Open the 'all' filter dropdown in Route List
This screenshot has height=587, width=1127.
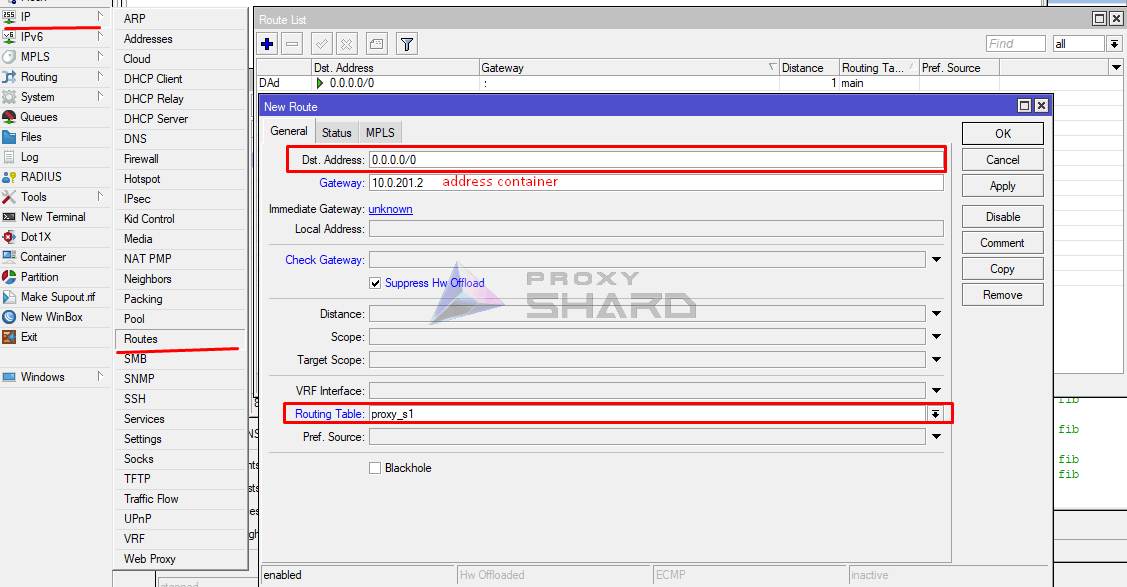[x=1115, y=44]
